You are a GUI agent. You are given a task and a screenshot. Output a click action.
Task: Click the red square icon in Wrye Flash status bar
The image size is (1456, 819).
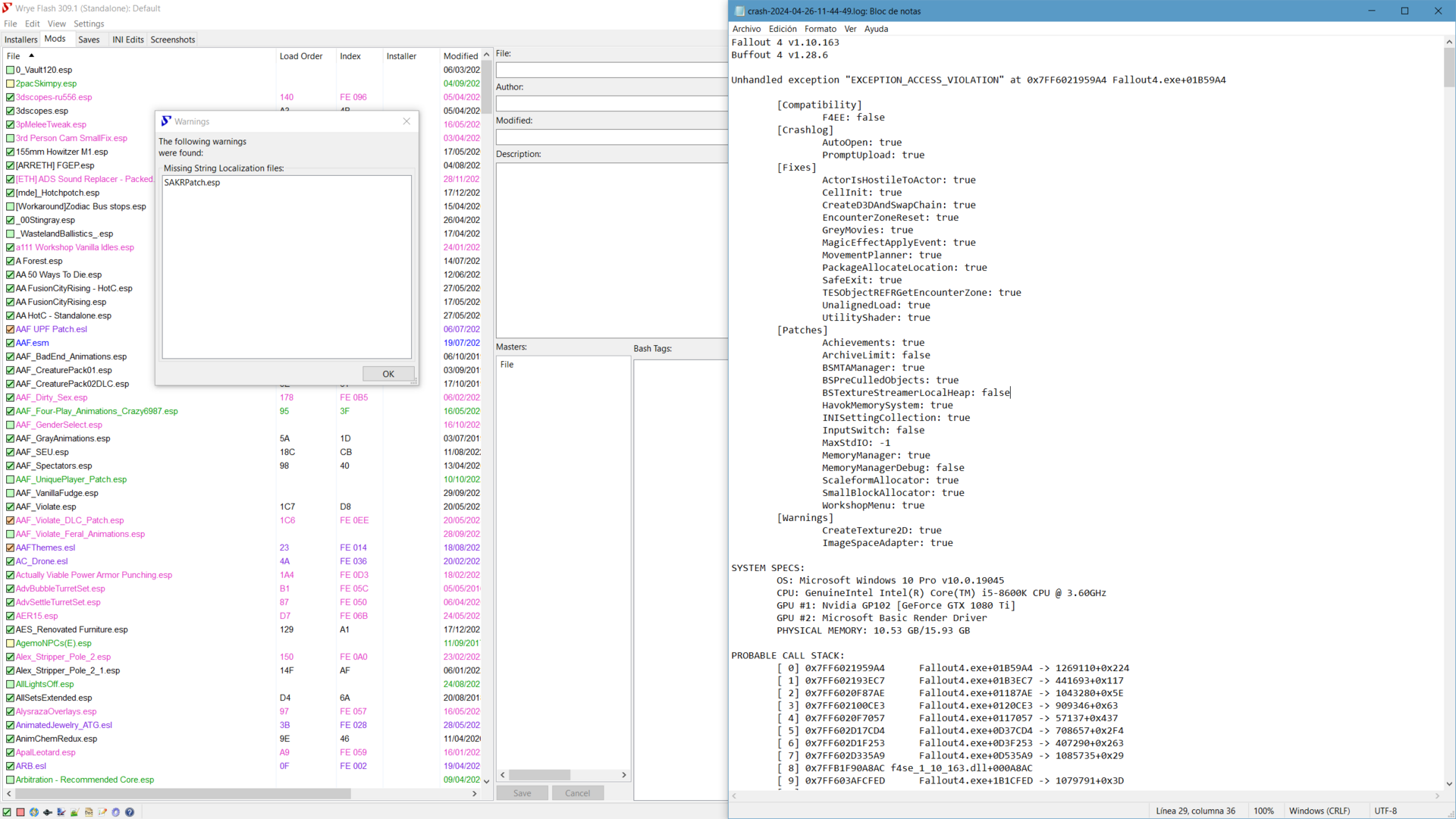coord(20,812)
